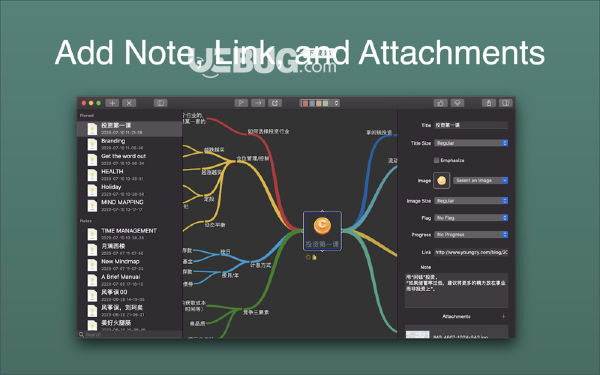
Task: Click the right arrow toolbar icon
Action: [x=258, y=103]
